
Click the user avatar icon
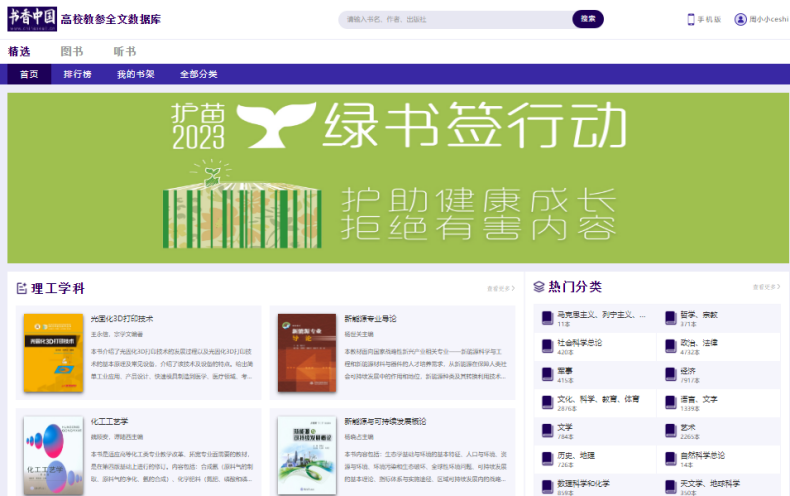pos(740,19)
